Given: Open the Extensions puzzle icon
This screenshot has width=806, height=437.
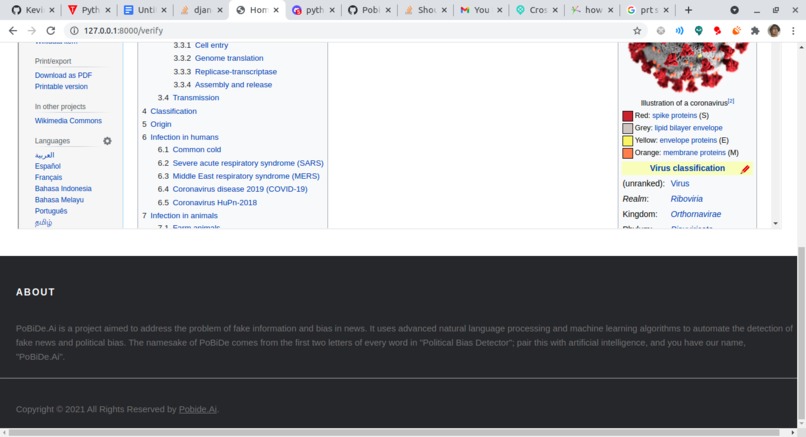Looking at the screenshot, I should 755,31.
